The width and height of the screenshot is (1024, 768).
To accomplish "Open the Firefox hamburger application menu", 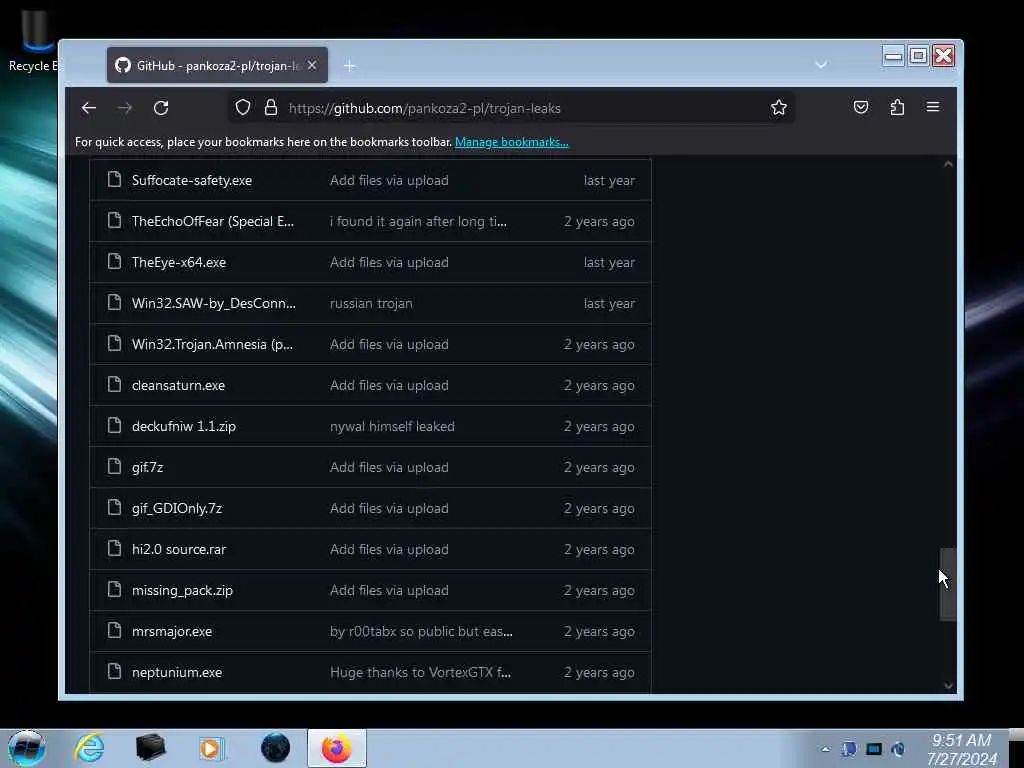I will 933,106.
